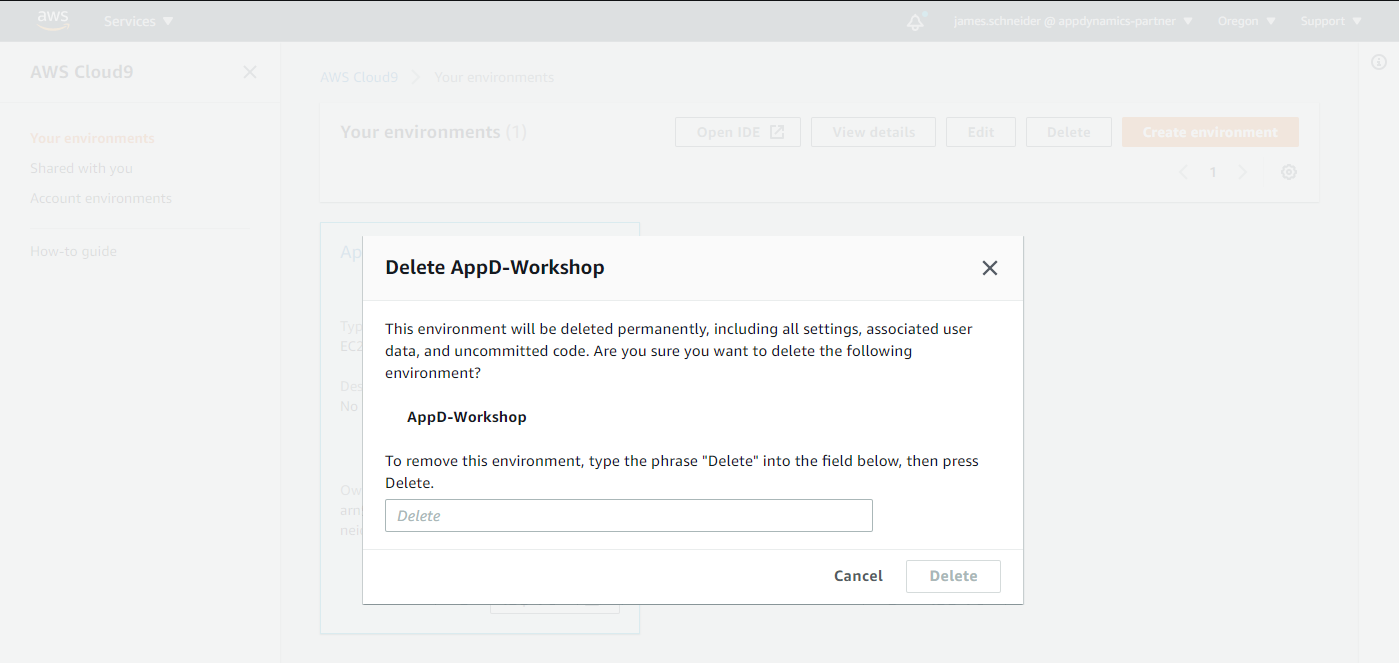The width and height of the screenshot is (1399, 663).
Task: Go to next page arrow
Action: coord(1243,172)
